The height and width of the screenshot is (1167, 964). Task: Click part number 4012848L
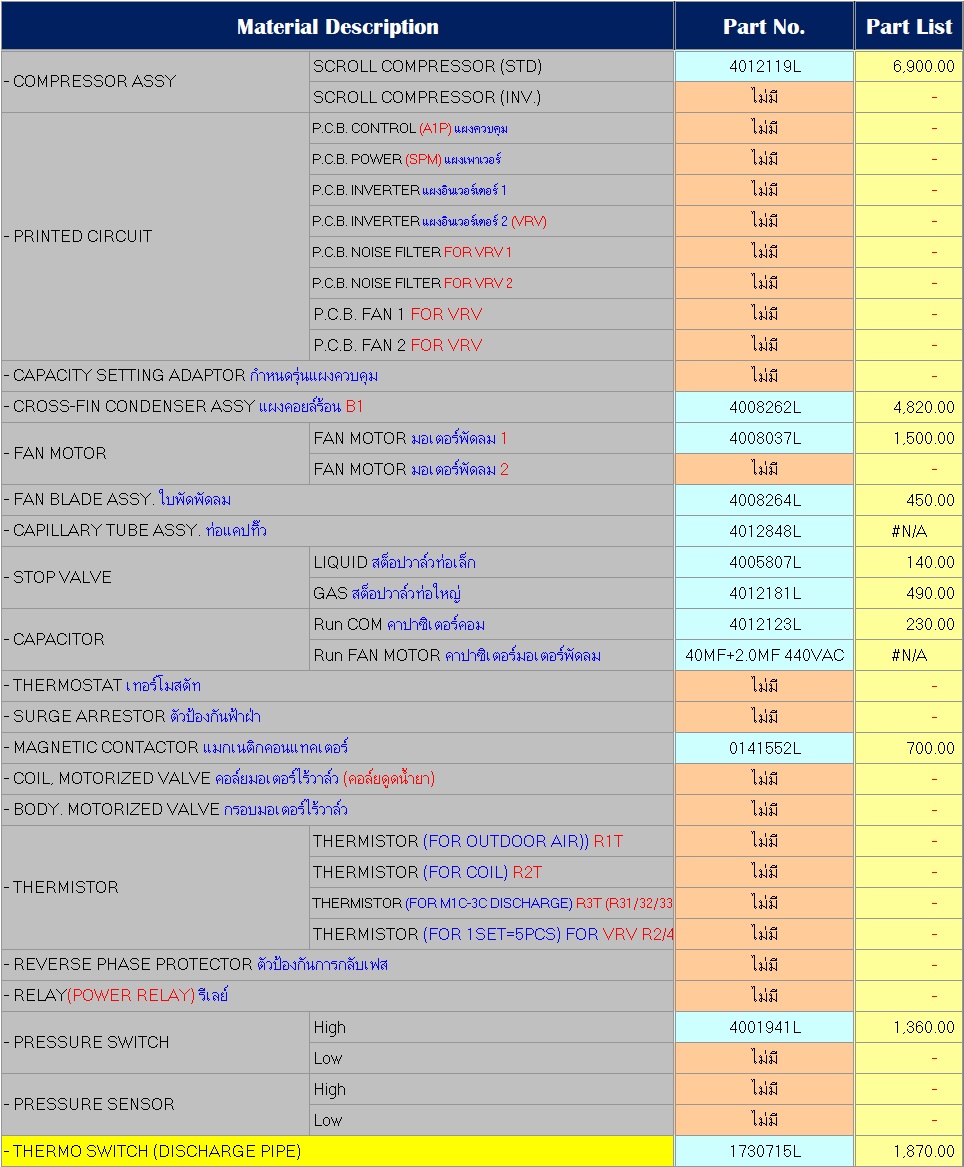(764, 531)
